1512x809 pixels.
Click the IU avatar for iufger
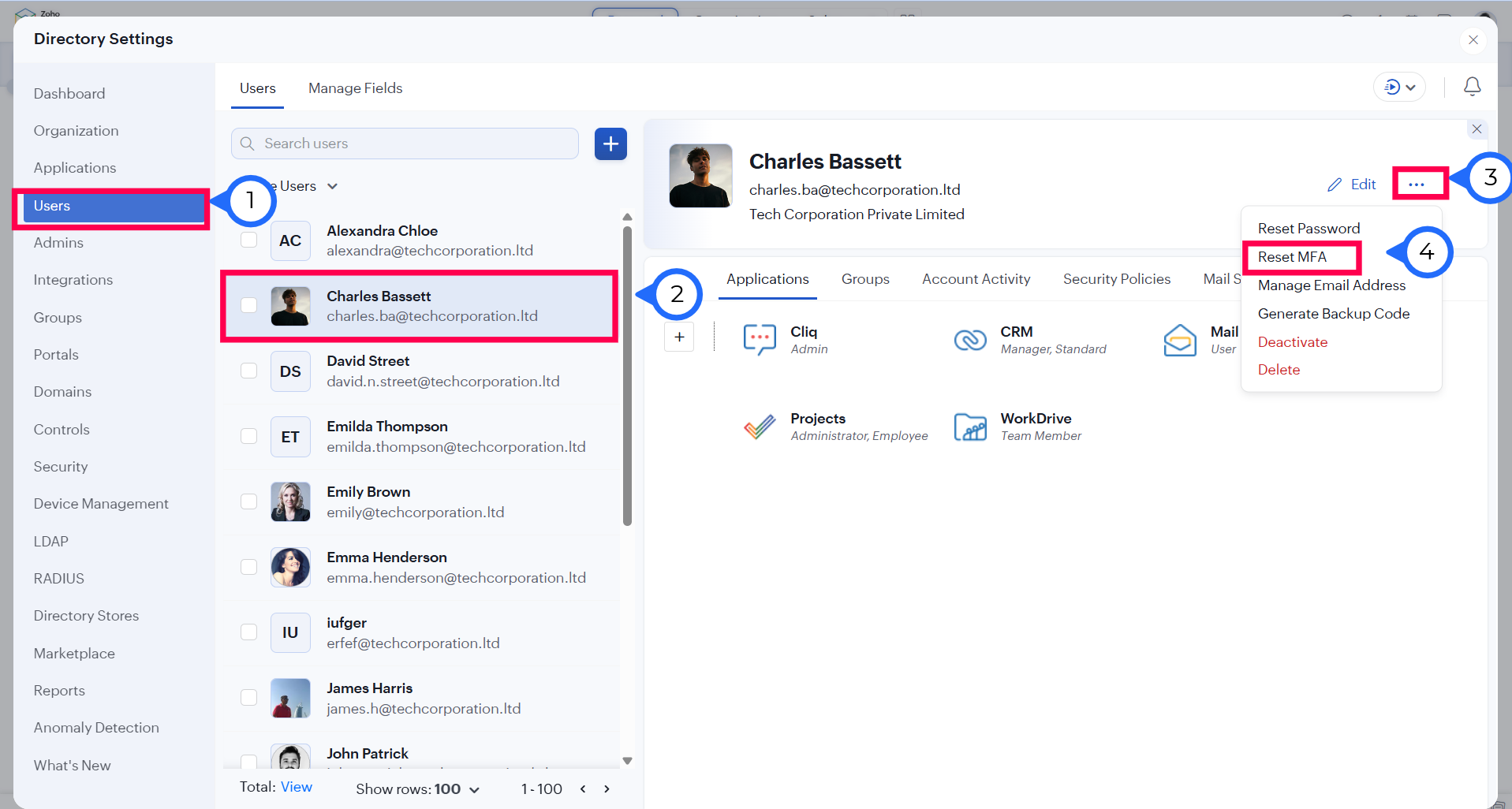(290, 632)
